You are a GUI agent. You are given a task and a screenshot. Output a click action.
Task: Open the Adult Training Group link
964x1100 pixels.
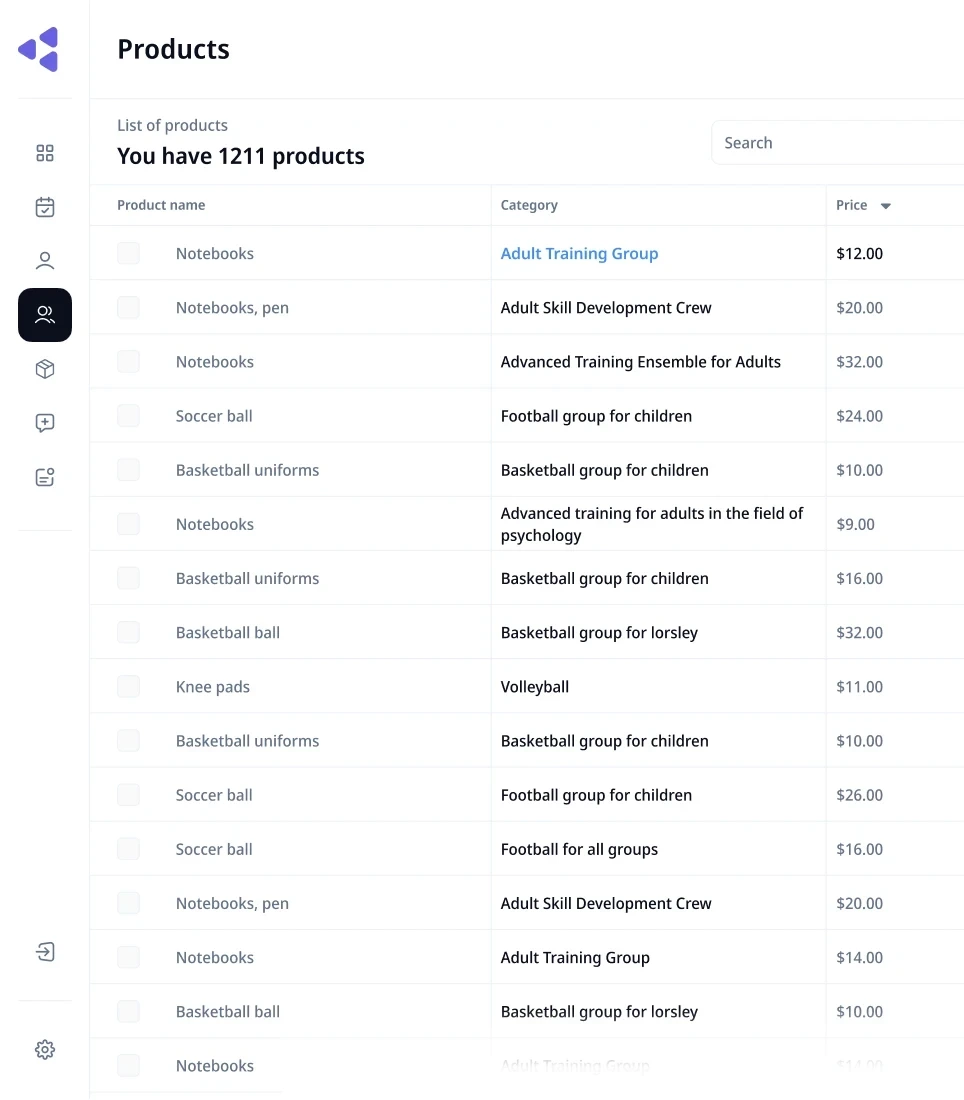[579, 254]
